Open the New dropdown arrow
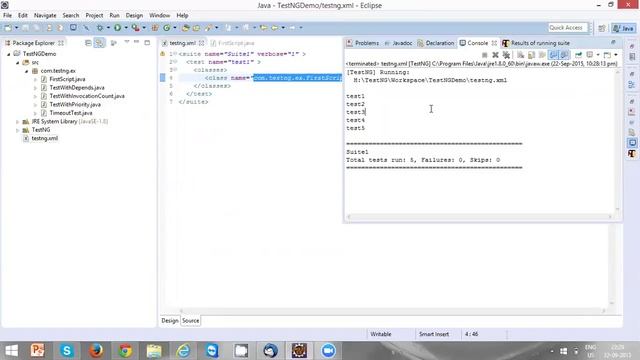The width and height of the screenshot is (640, 360). (16, 28)
